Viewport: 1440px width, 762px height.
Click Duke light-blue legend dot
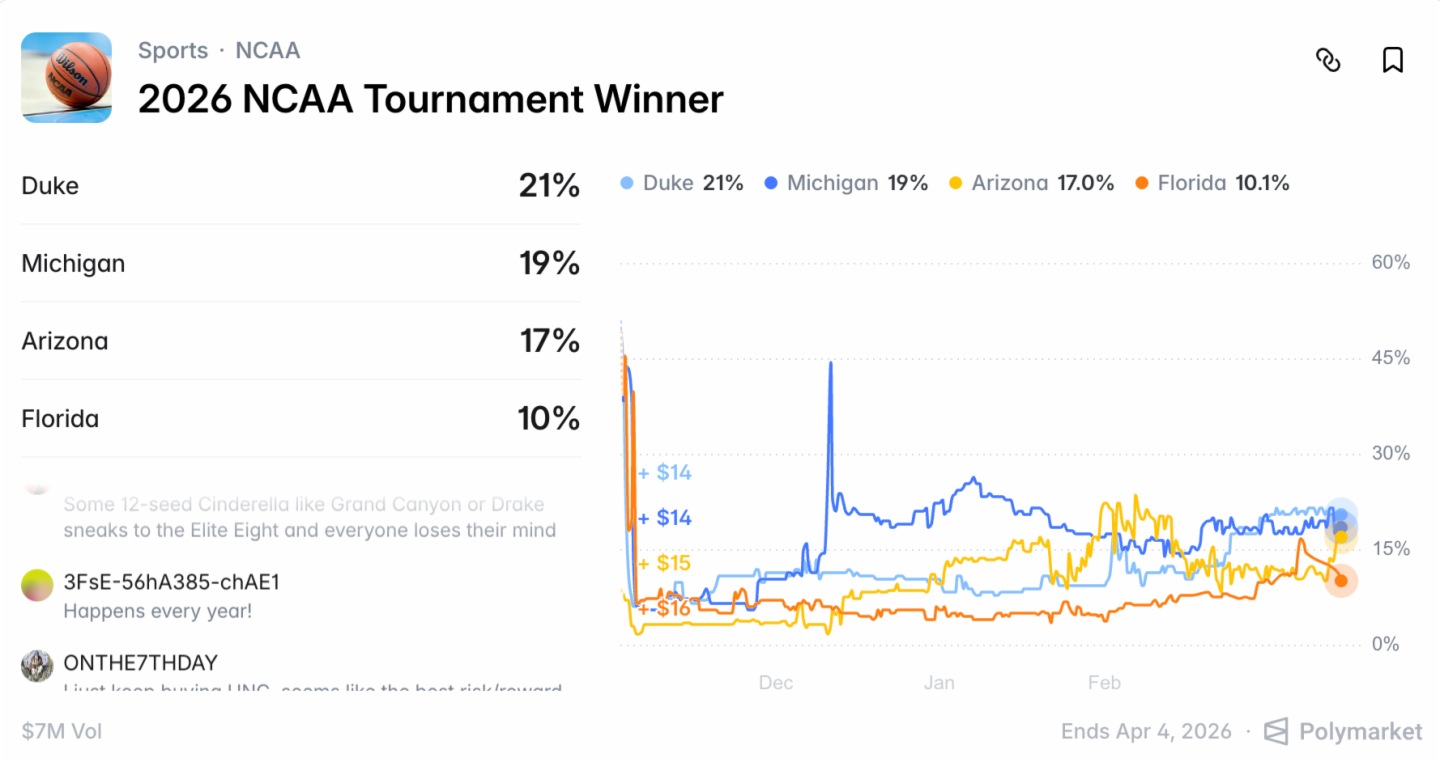(x=627, y=184)
